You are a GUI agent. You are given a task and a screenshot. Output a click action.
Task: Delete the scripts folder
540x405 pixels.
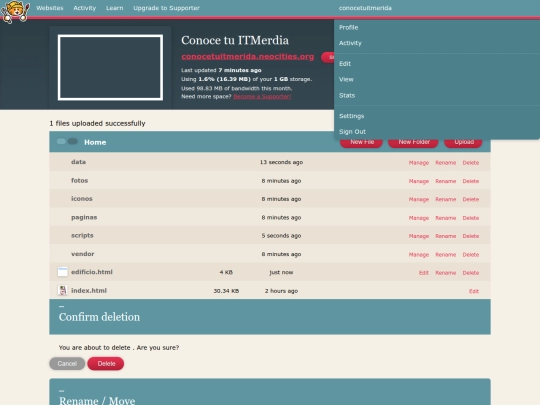coord(471,236)
